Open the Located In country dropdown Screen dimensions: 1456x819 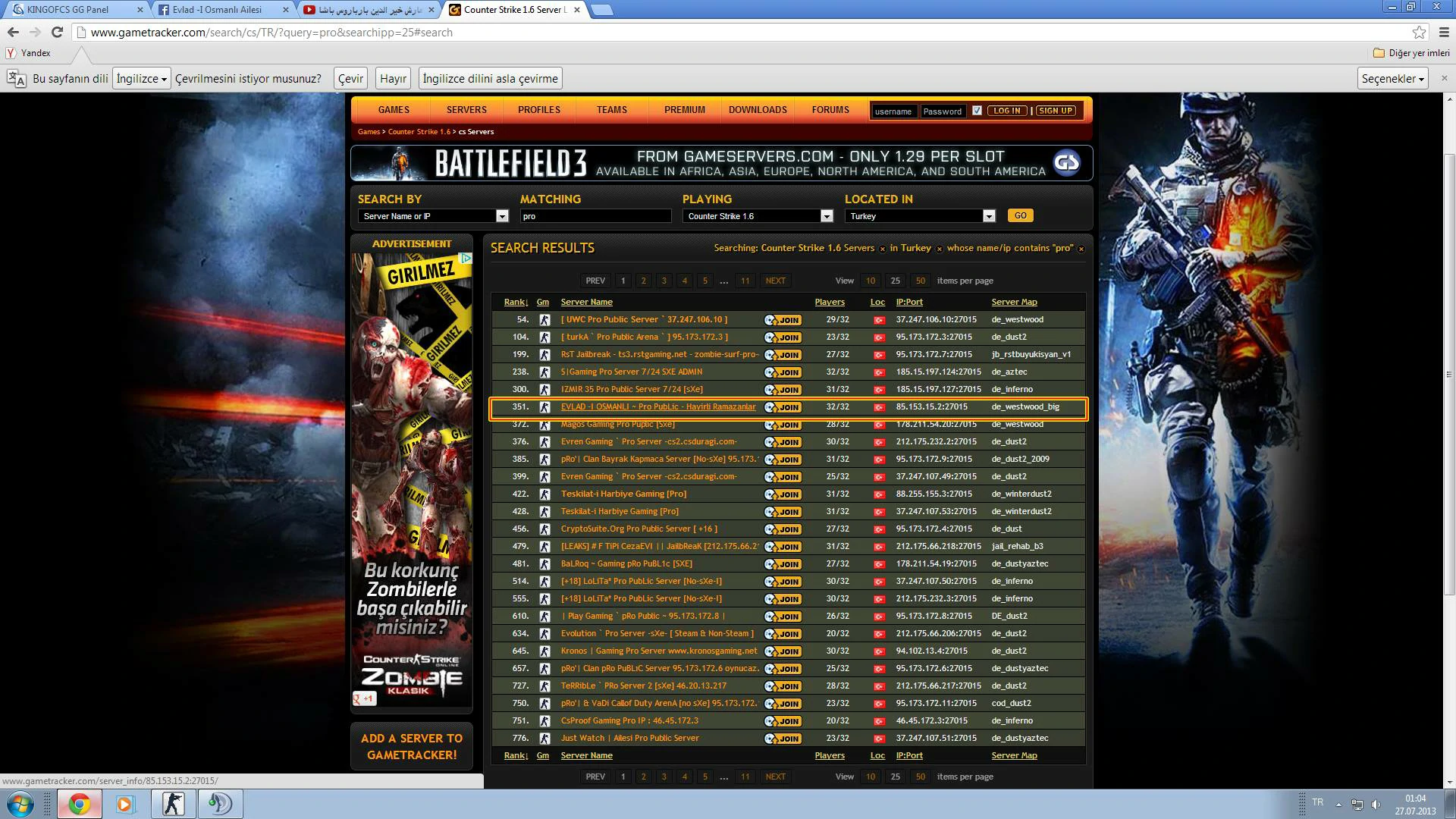[920, 216]
